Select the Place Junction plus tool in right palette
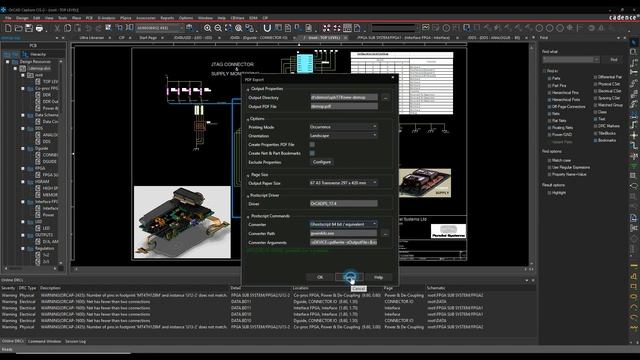Screen dimensions: 640x360 634,135
